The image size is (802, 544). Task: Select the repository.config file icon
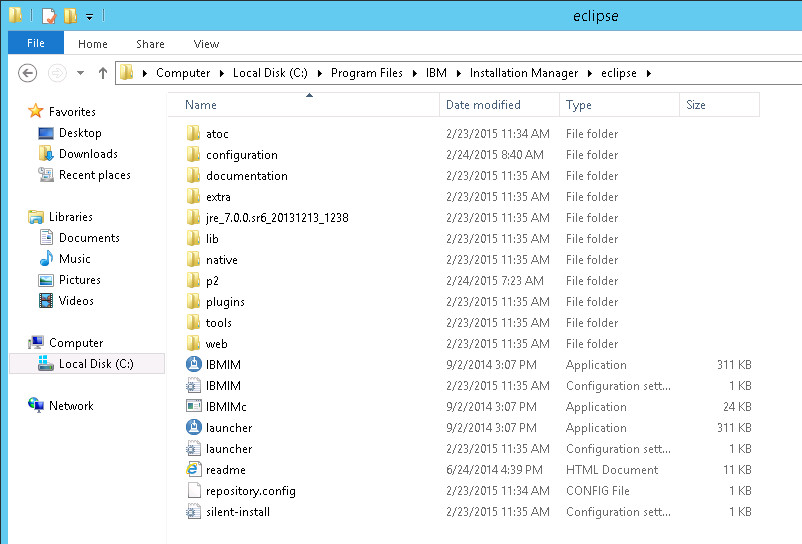click(x=194, y=490)
